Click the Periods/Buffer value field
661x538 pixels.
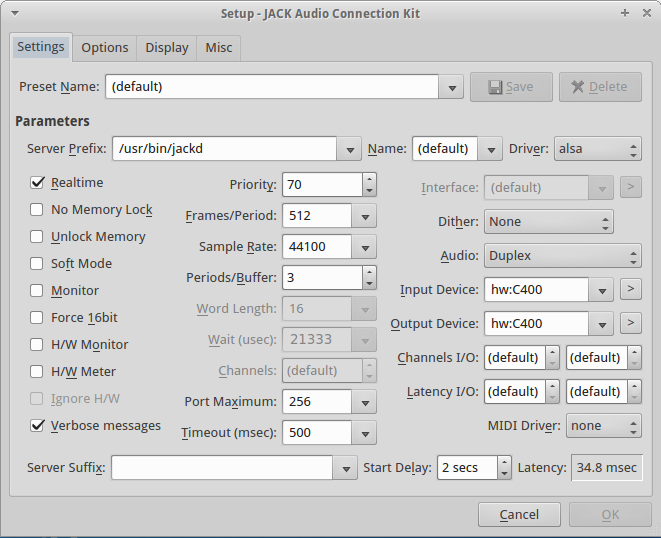[322, 278]
